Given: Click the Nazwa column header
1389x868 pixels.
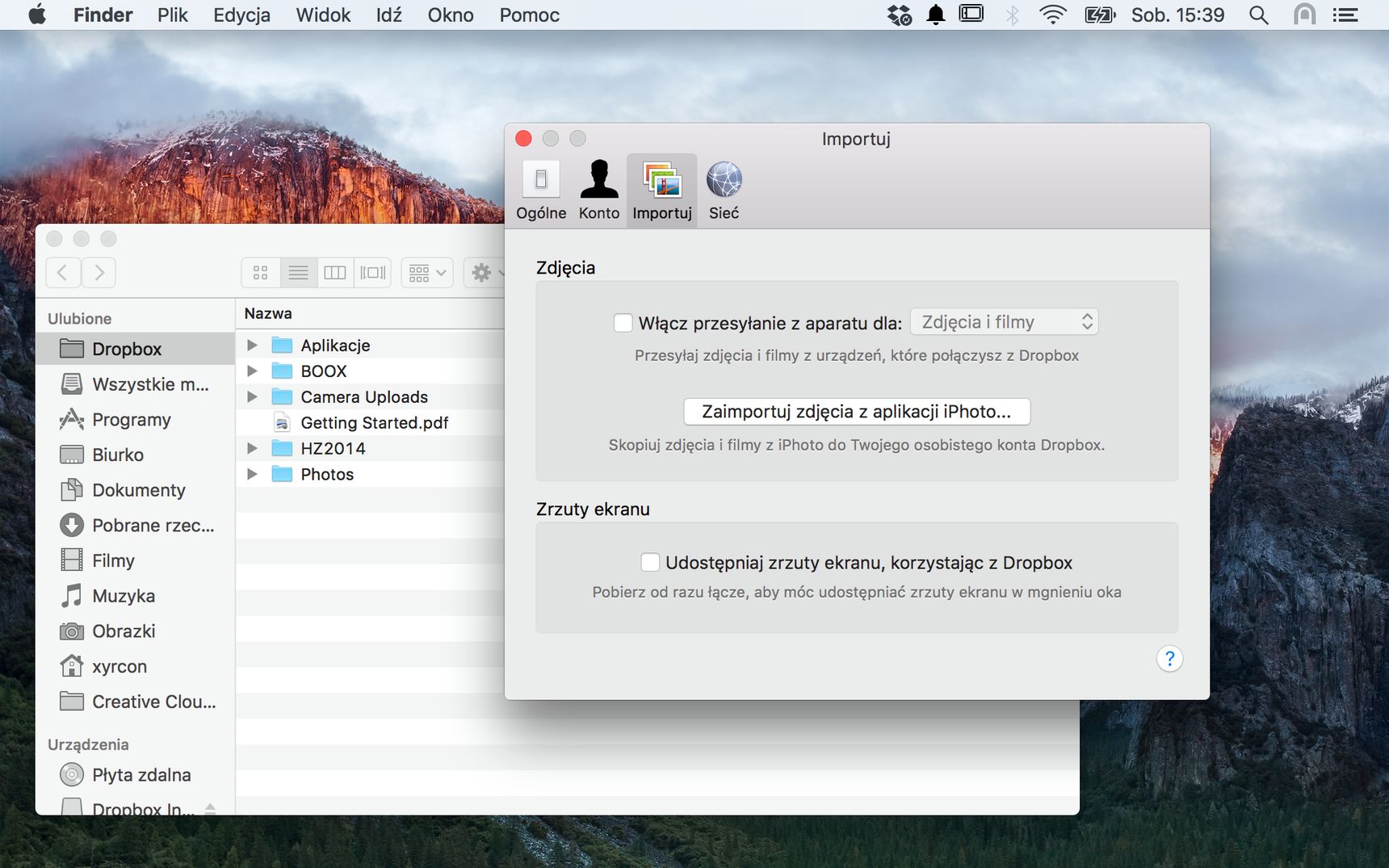Looking at the screenshot, I should 268,313.
